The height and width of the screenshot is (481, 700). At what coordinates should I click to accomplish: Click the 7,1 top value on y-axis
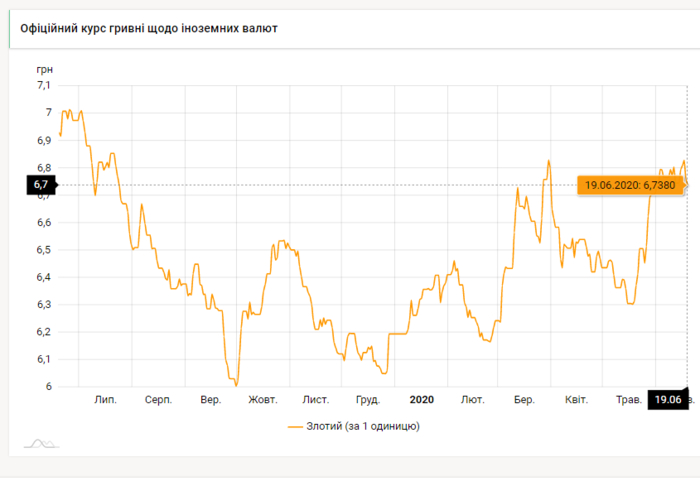(43, 85)
